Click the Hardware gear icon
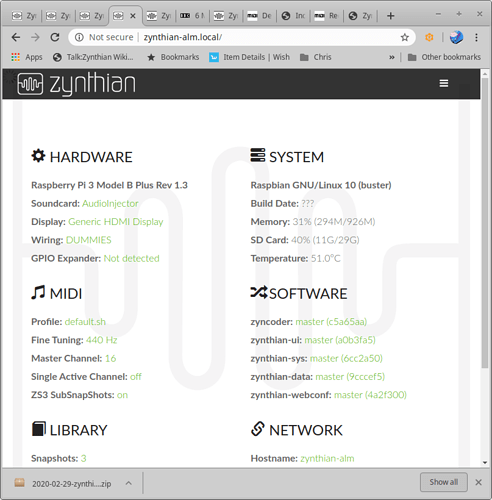492x500 pixels. [38, 156]
